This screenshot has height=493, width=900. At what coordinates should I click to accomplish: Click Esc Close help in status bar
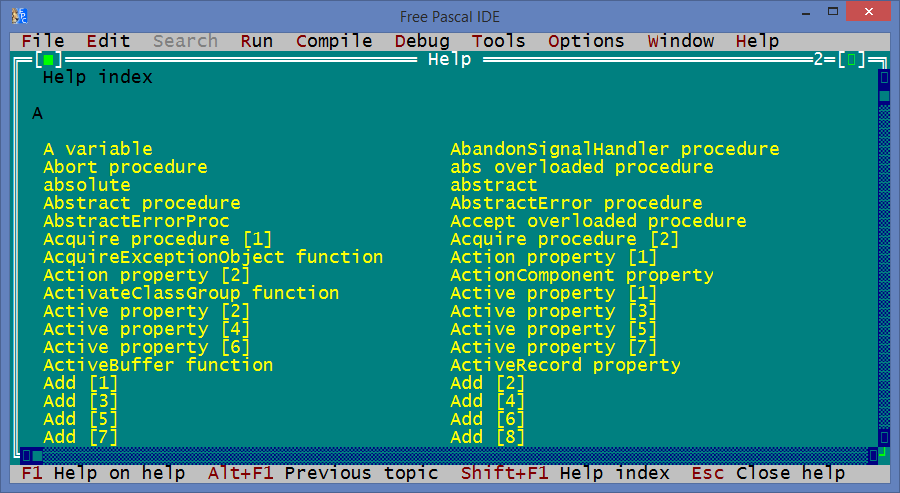point(768,473)
